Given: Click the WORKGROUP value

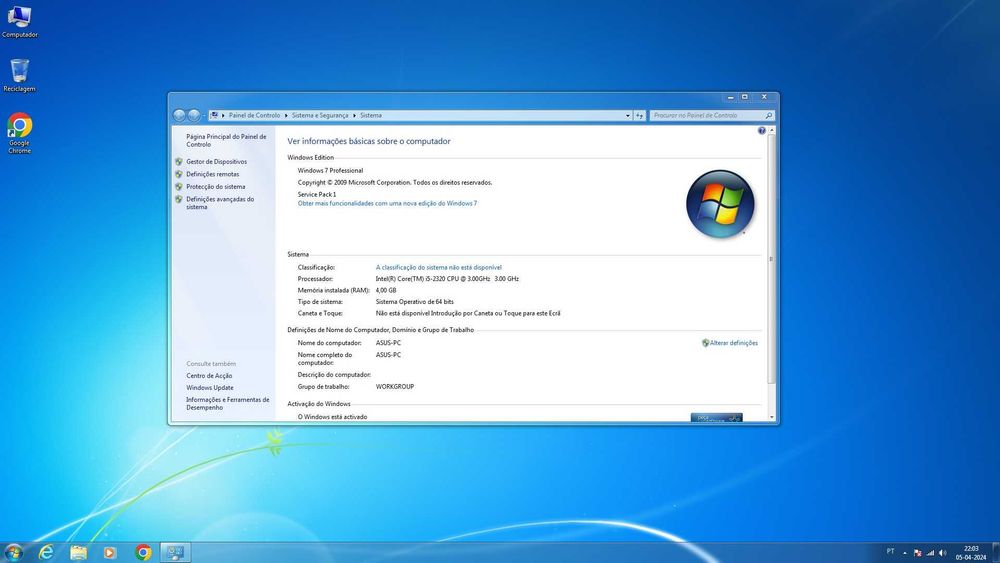Looking at the screenshot, I should (x=395, y=387).
